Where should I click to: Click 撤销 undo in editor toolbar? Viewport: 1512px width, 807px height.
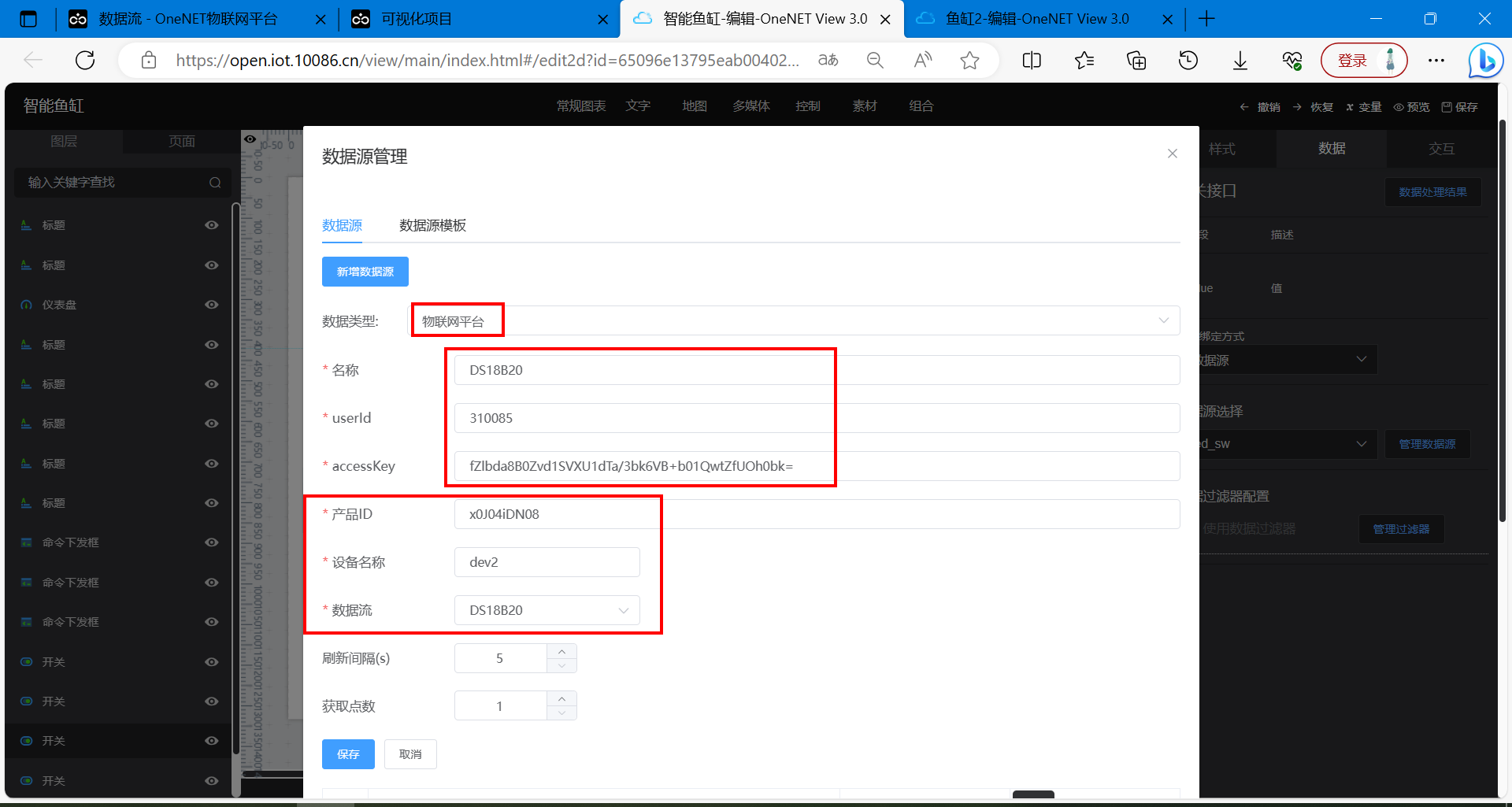point(1260,107)
